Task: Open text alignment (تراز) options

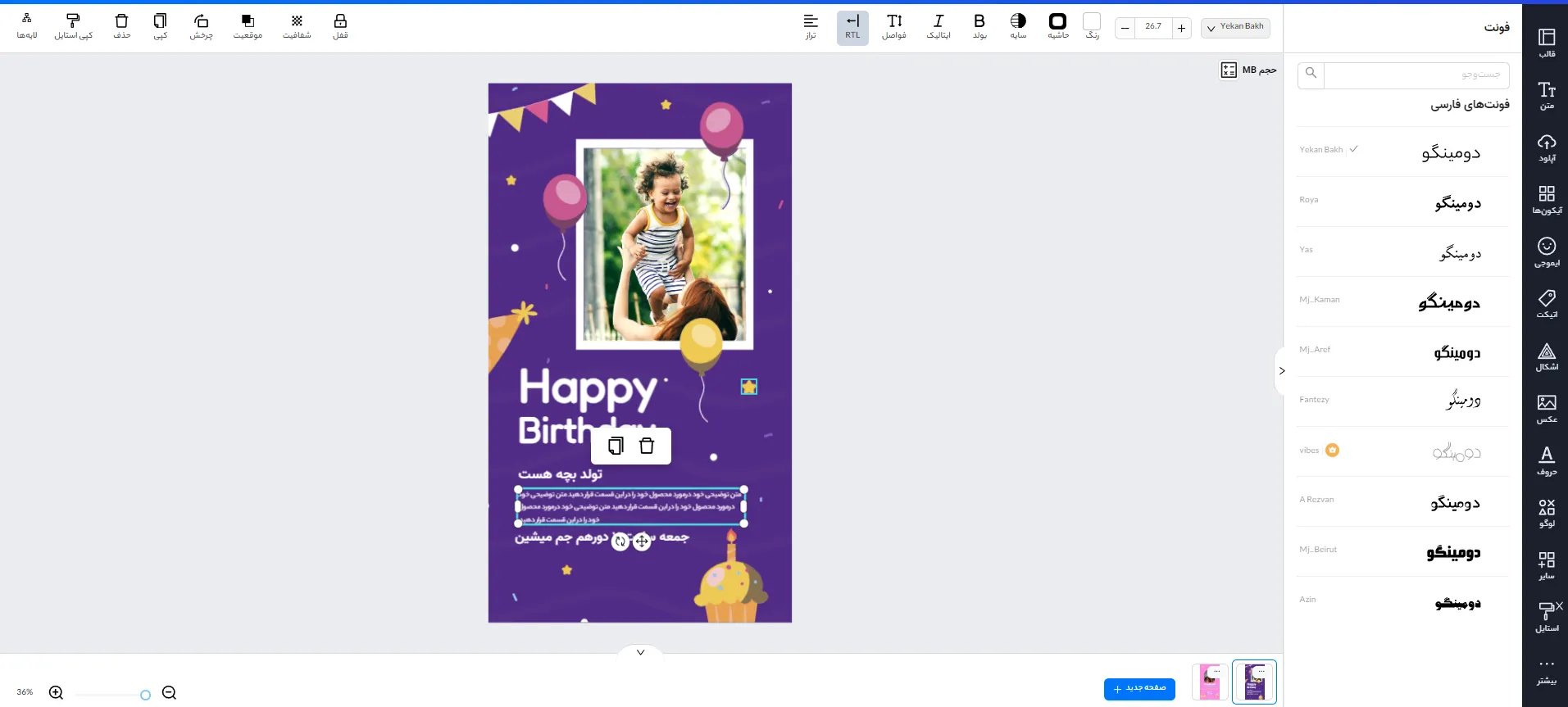Action: [x=811, y=26]
